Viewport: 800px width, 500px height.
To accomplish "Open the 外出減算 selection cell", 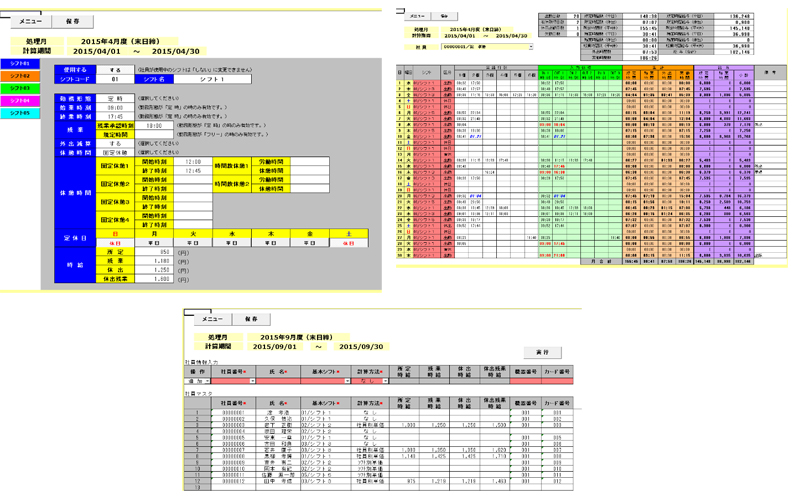I will (x=115, y=144).
